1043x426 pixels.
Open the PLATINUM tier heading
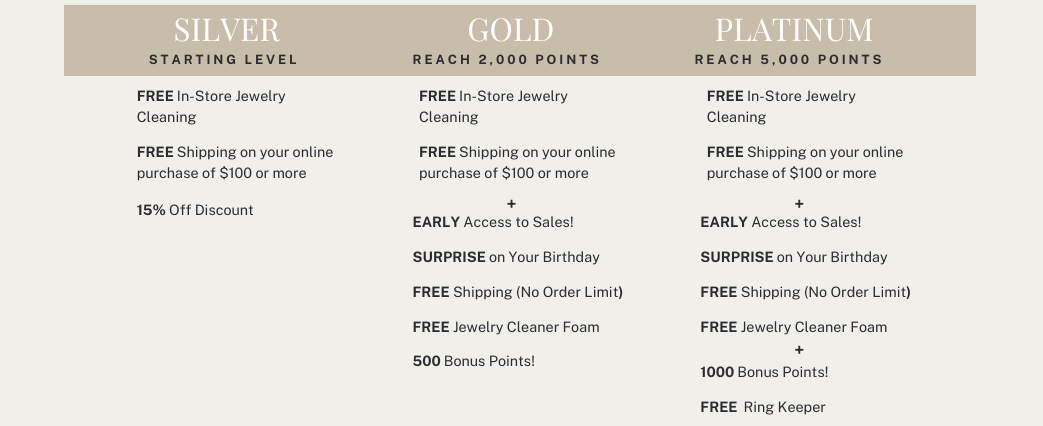click(x=794, y=30)
